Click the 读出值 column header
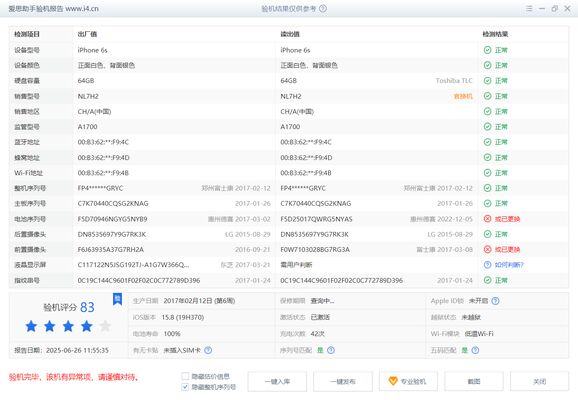The width and height of the screenshot is (578, 400). pyautogui.click(x=290, y=34)
